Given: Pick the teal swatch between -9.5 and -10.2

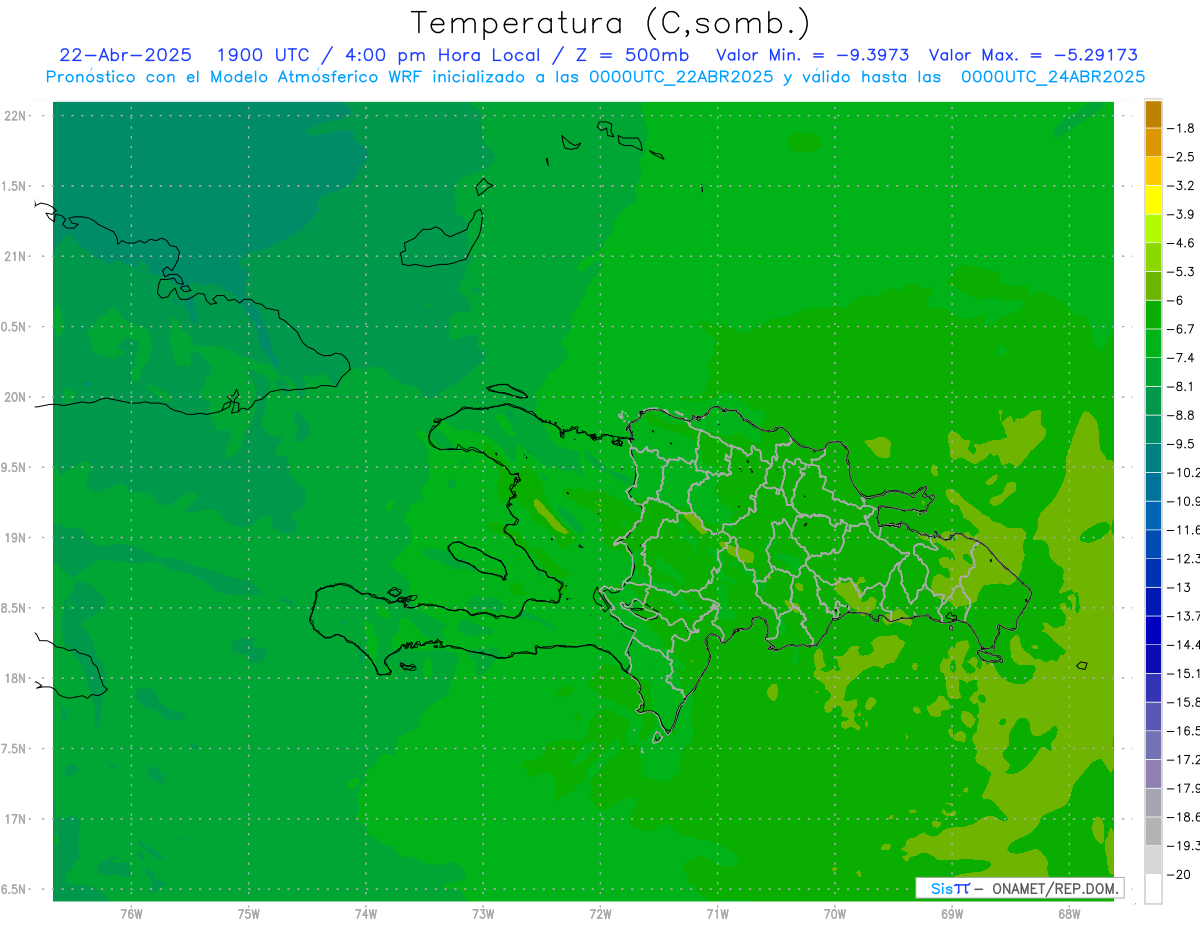Looking at the screenshot, I should click(x=1153, y=458).
